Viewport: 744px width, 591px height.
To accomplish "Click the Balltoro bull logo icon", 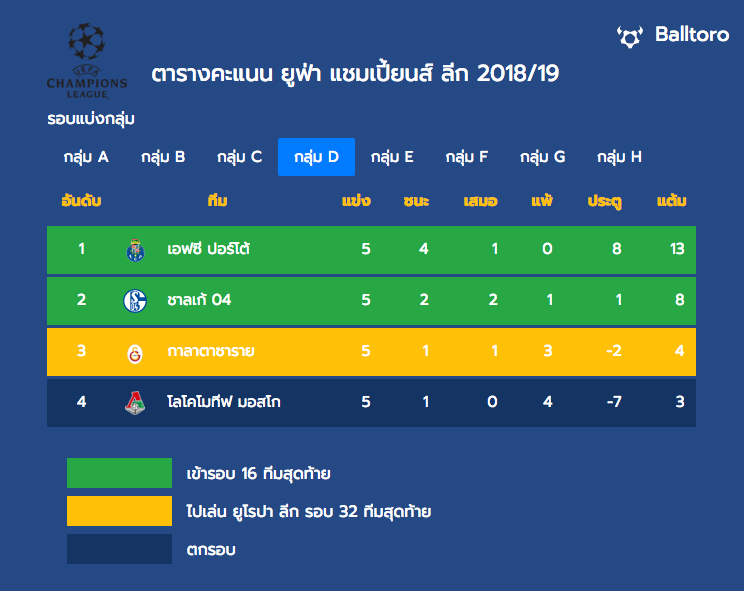I will pos(630,37).
